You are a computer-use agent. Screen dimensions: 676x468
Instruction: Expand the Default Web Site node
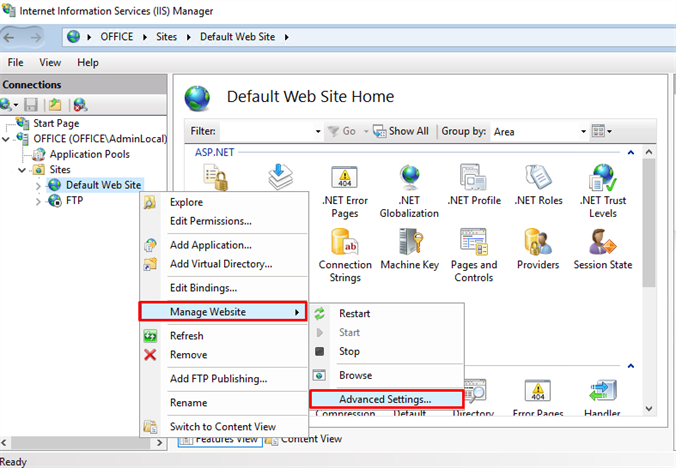pos(38,186)
